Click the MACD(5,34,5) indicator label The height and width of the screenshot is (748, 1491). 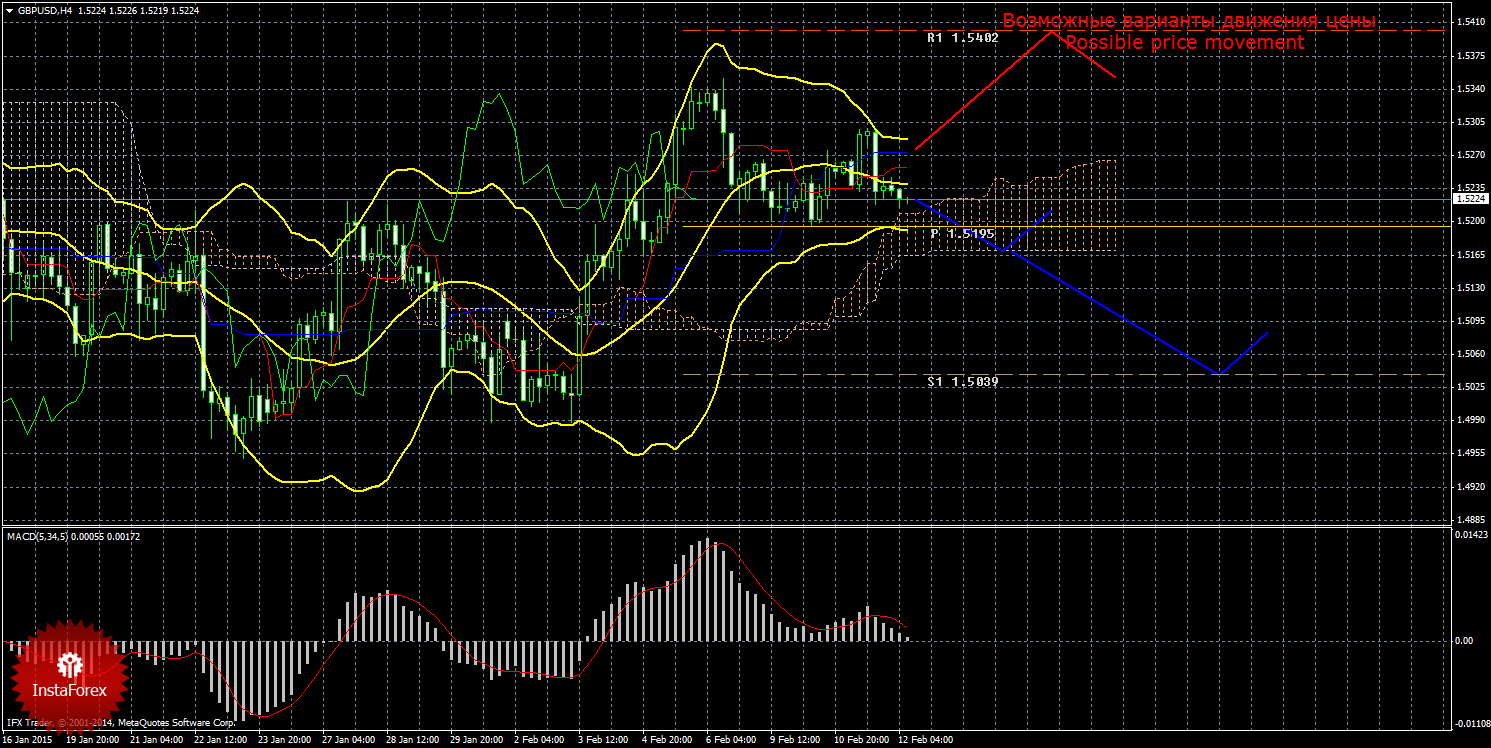(x=48, y=537)
